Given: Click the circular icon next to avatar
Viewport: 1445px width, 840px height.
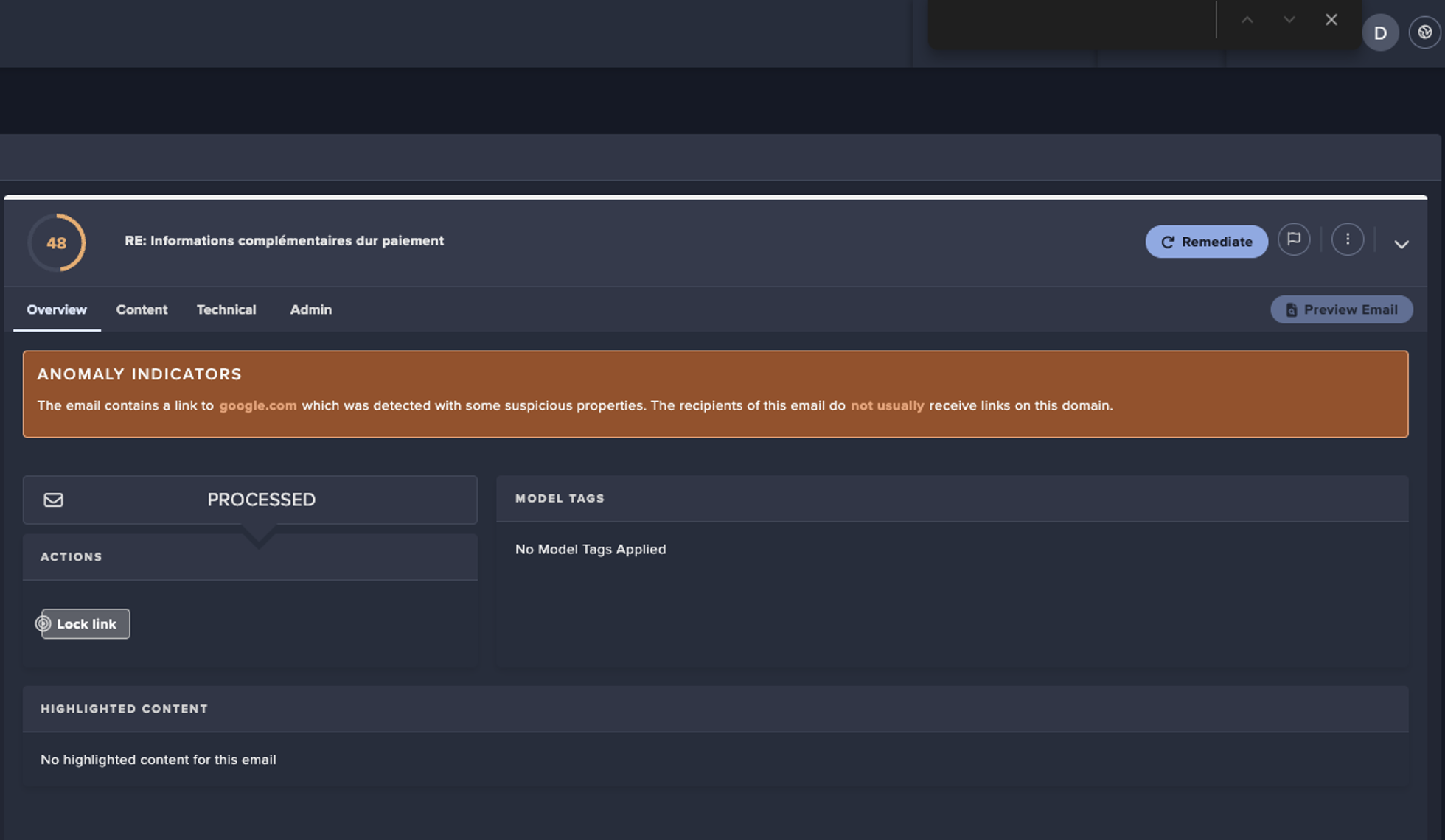Looking at the screenshot, I should tap(1424, 33).
